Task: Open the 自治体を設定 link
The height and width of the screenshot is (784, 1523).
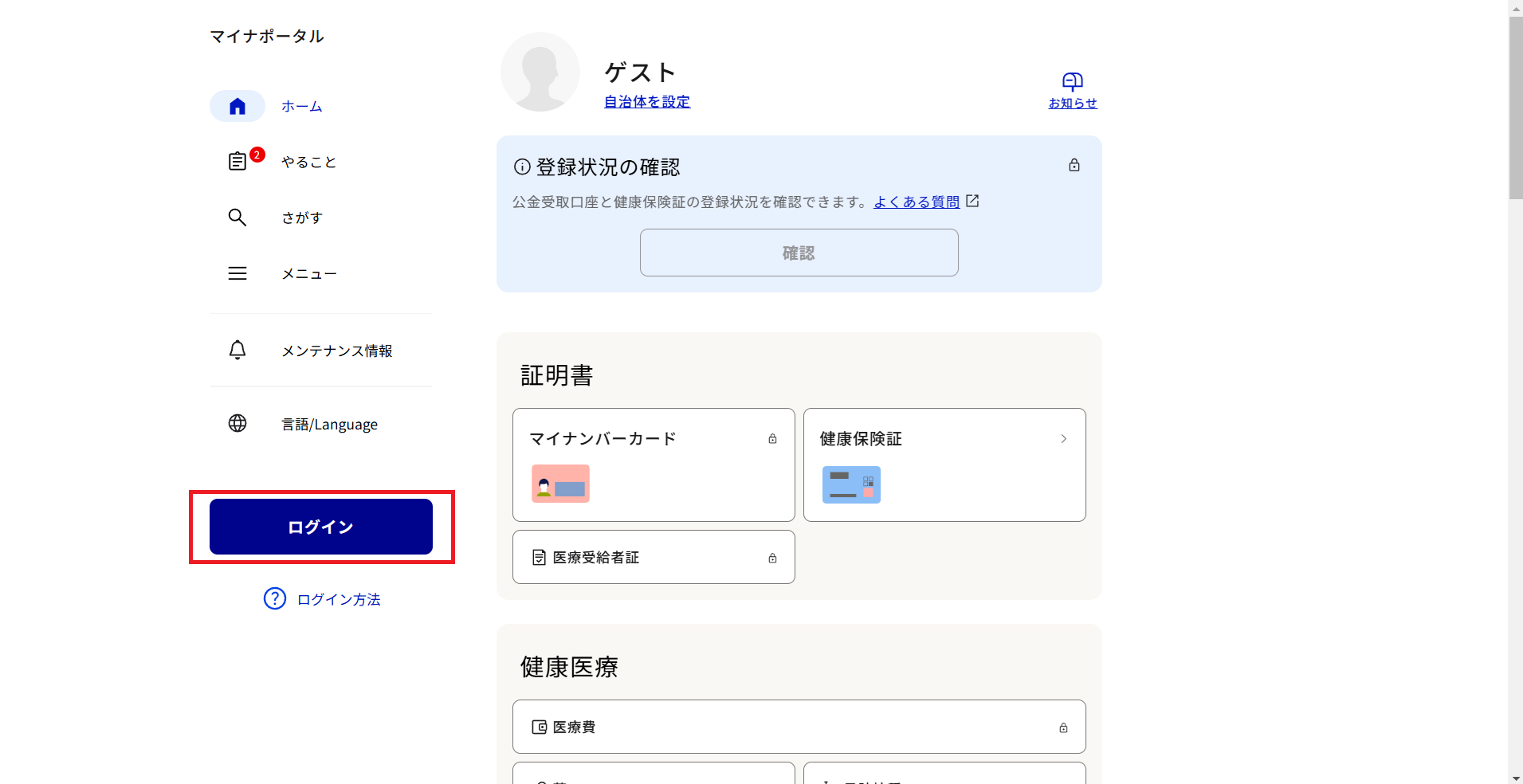Action: pyautogui.click(x=646, y=102)
